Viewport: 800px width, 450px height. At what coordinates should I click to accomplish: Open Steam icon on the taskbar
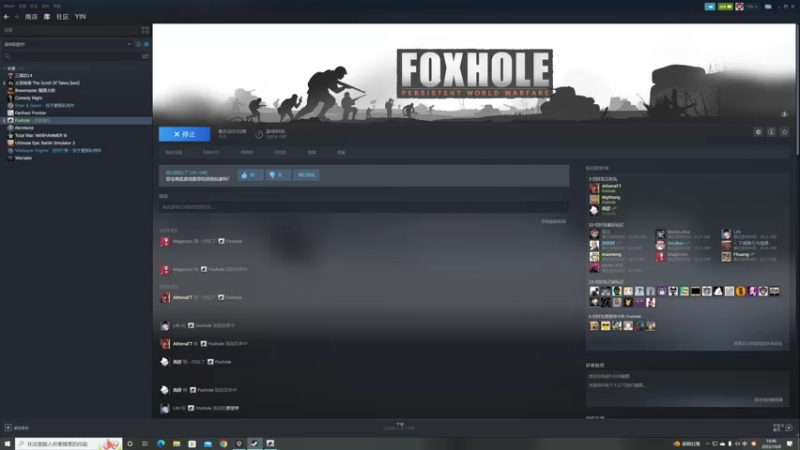(x=255, y=444)
